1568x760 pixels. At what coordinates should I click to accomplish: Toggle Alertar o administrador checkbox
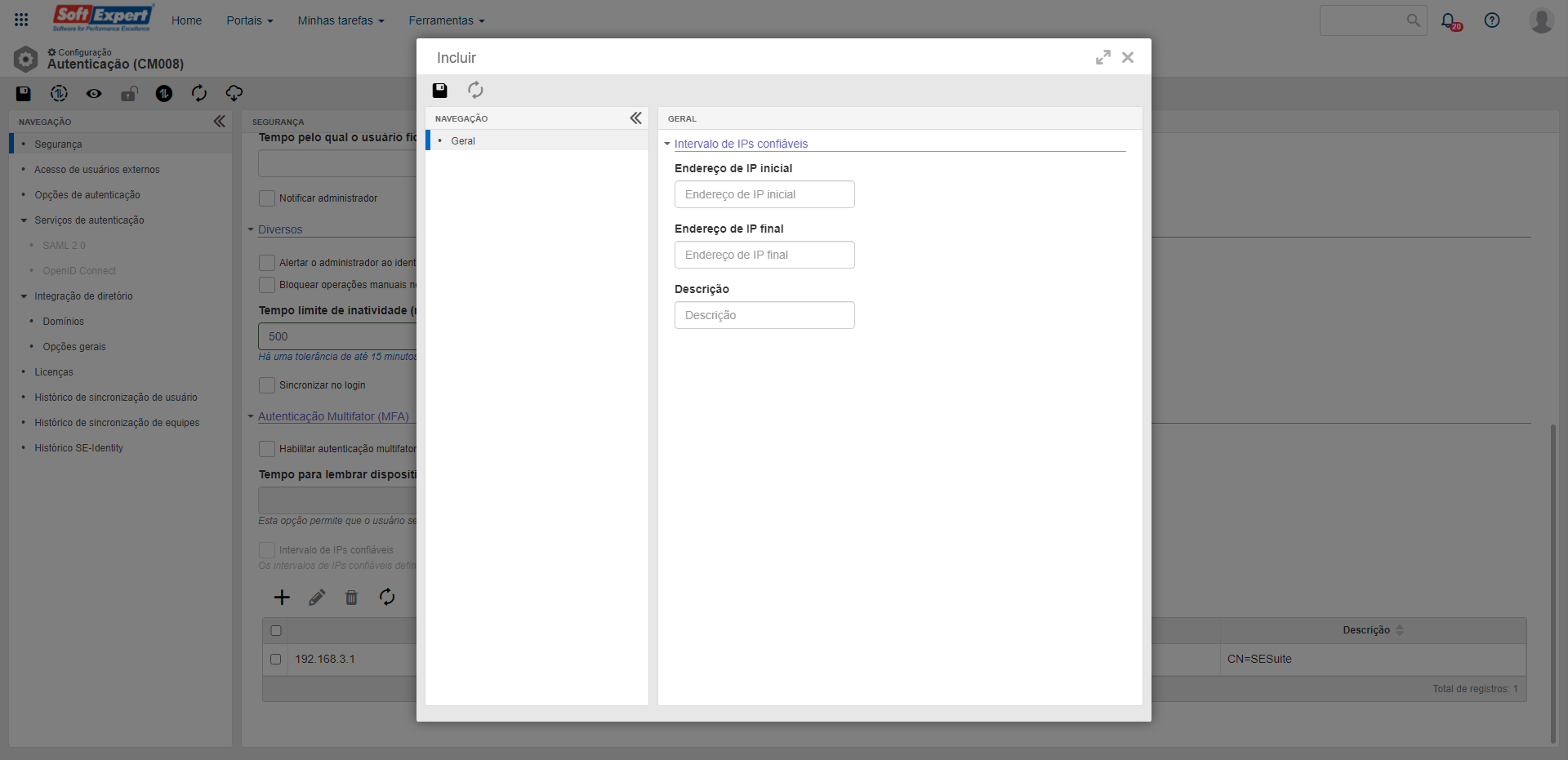[267, 263]
